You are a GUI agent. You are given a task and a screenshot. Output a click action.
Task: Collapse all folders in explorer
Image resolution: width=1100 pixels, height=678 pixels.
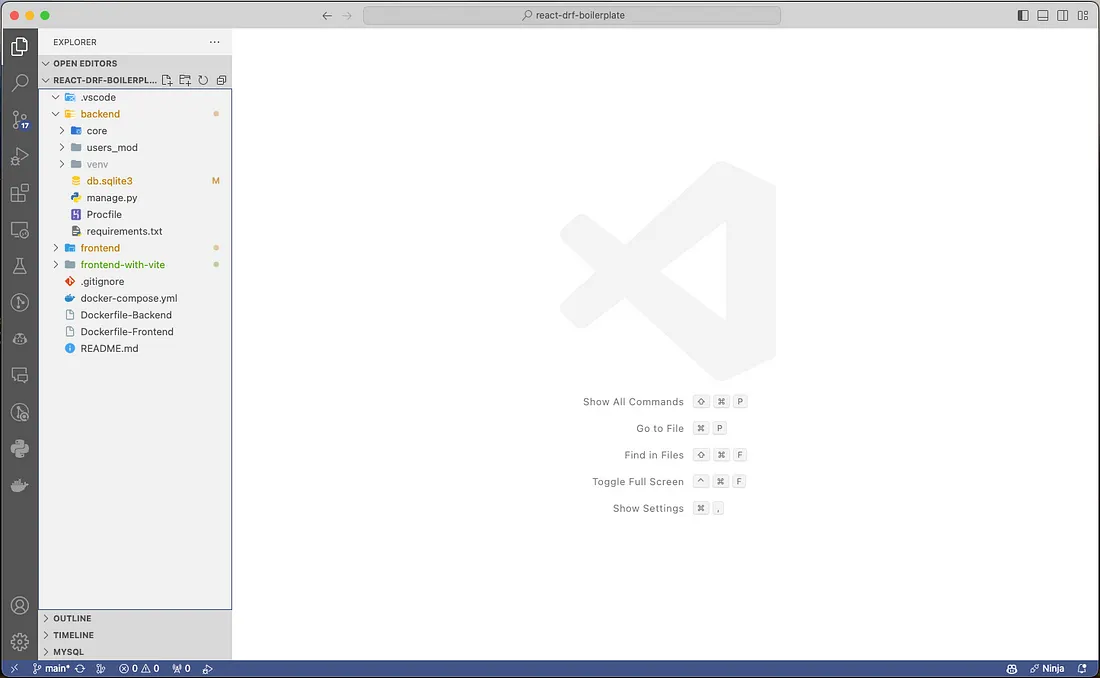[x=222, y=80]
